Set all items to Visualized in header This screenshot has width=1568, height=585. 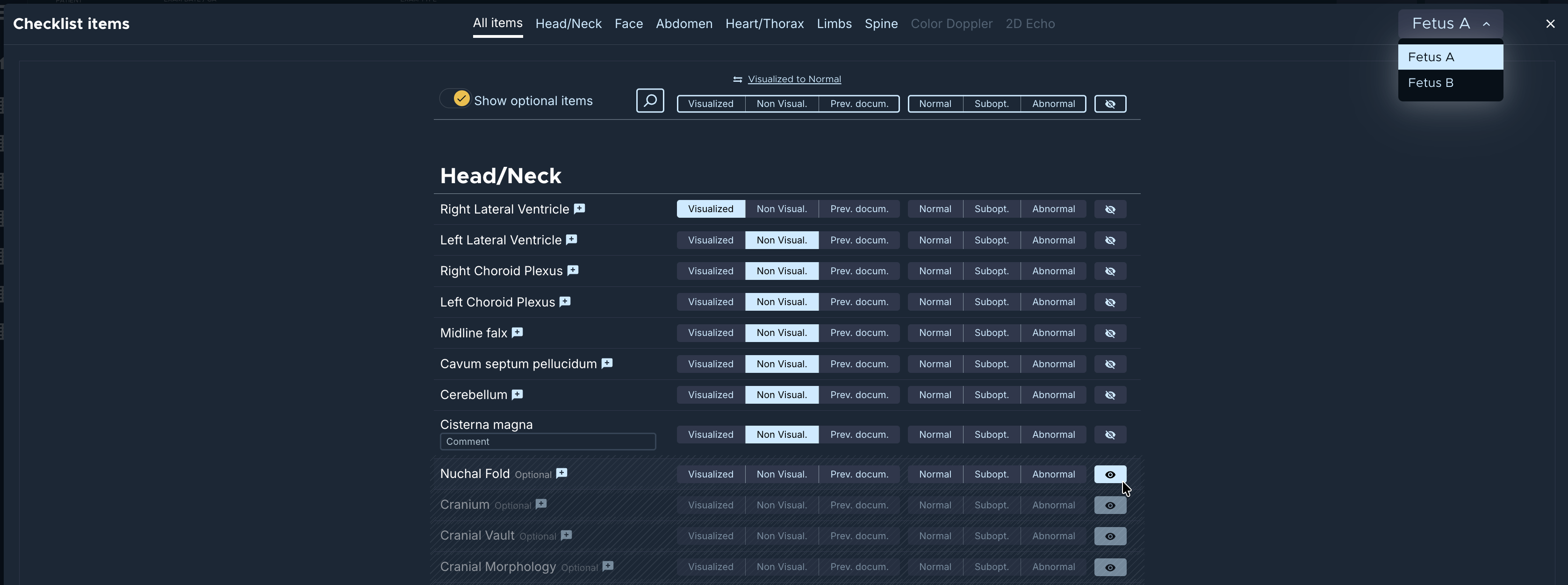[x=711, y=104]
